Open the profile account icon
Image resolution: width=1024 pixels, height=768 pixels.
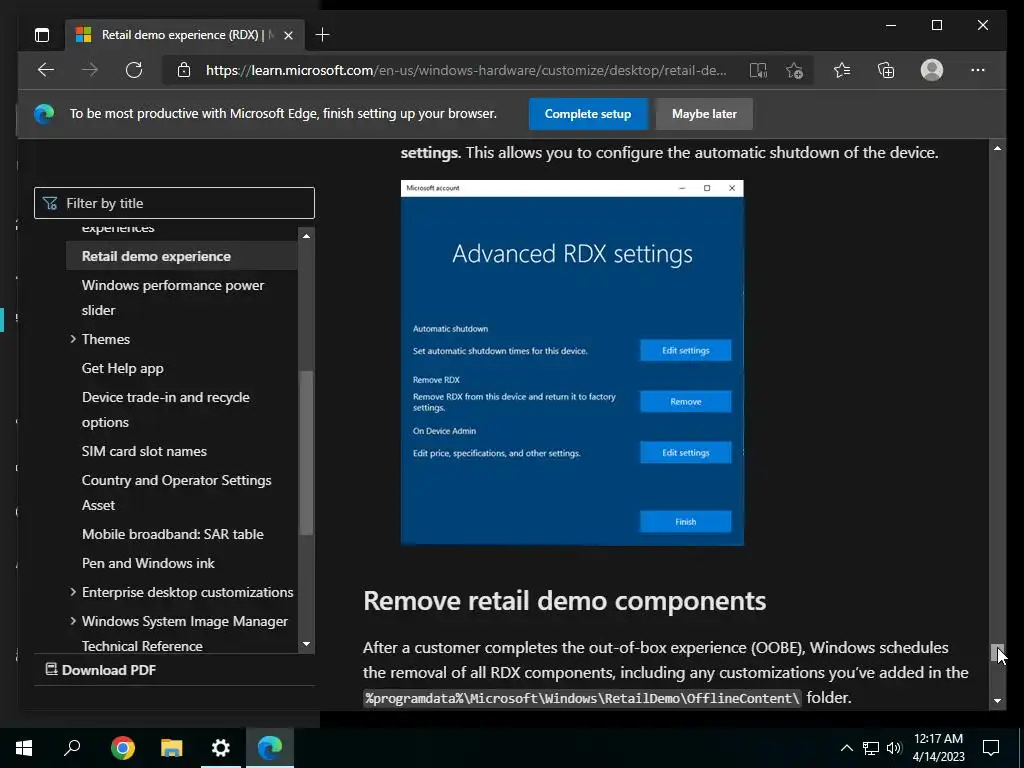tap(932, 70)
